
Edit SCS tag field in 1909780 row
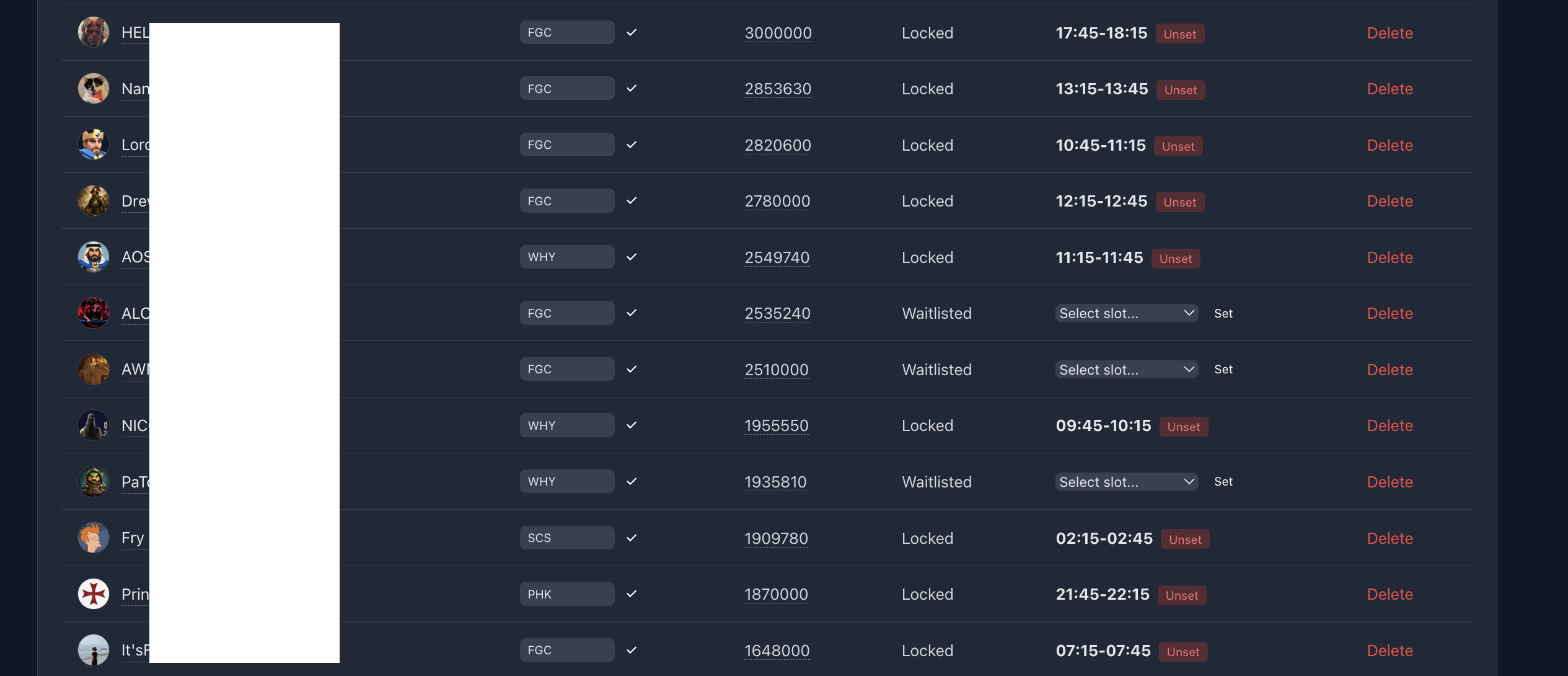[567, 538]
